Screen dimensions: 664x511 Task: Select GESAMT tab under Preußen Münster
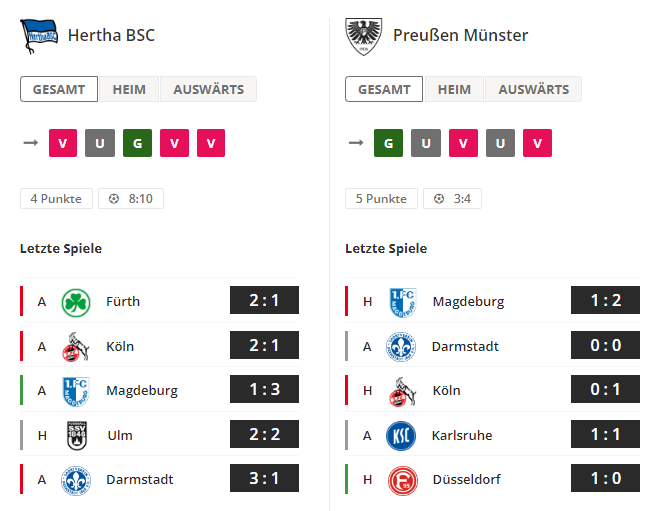tap(384, 89)
